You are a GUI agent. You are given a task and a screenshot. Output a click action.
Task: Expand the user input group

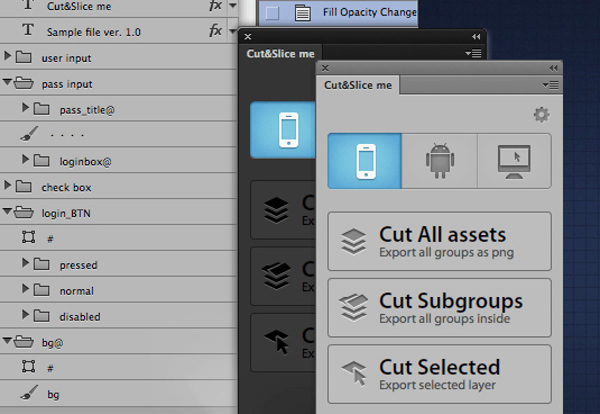click(x=7, y=56)
